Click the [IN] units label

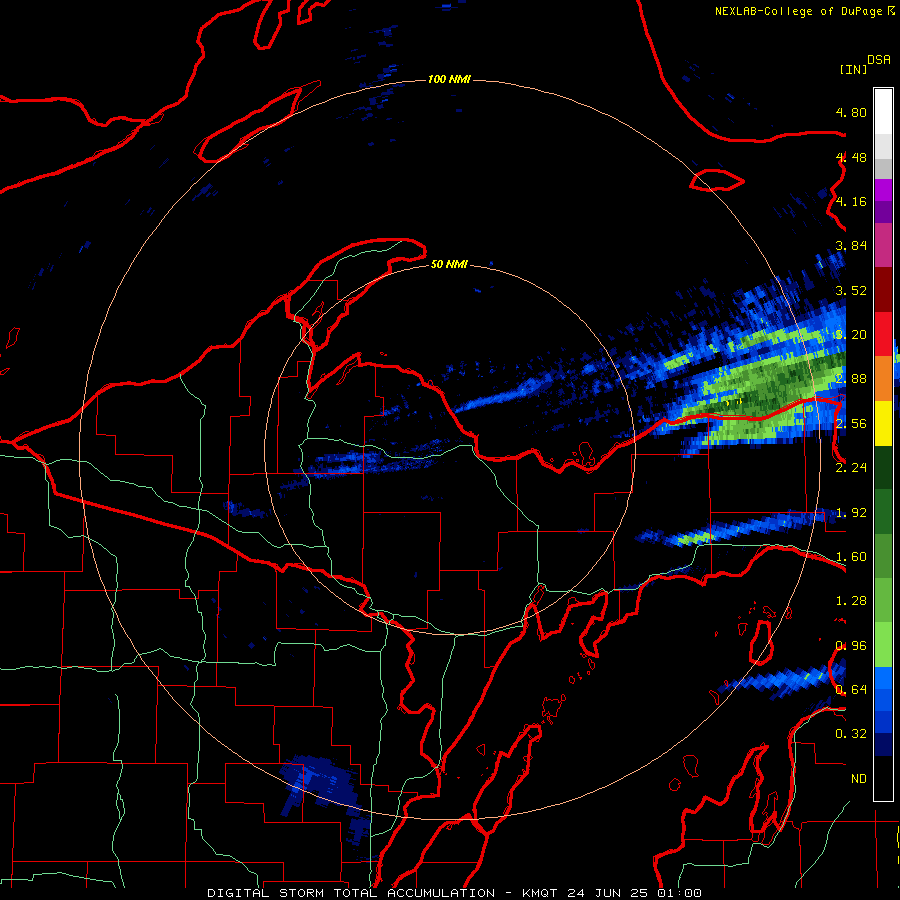pyautogui.click(x=854, y=69)
